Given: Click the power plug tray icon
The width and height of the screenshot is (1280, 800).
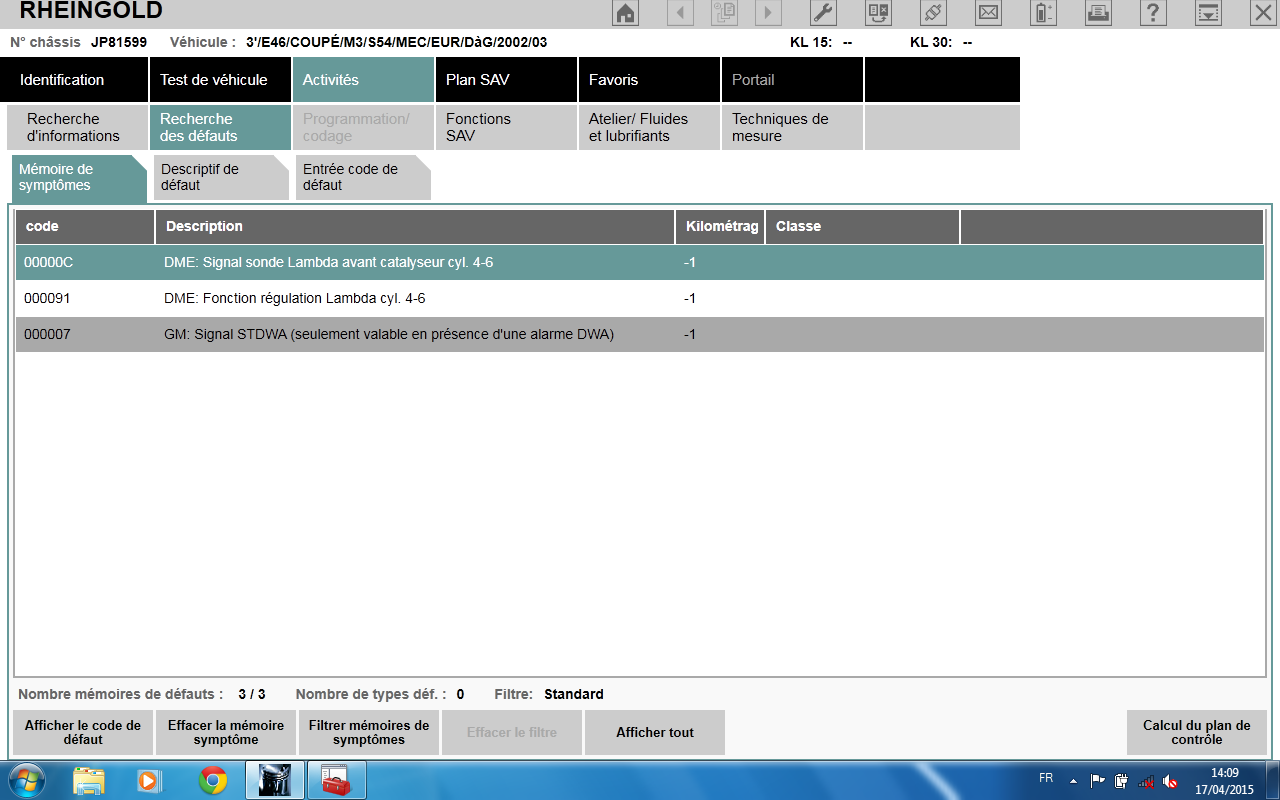Looking at the screenshot, I should [1122, 781].
